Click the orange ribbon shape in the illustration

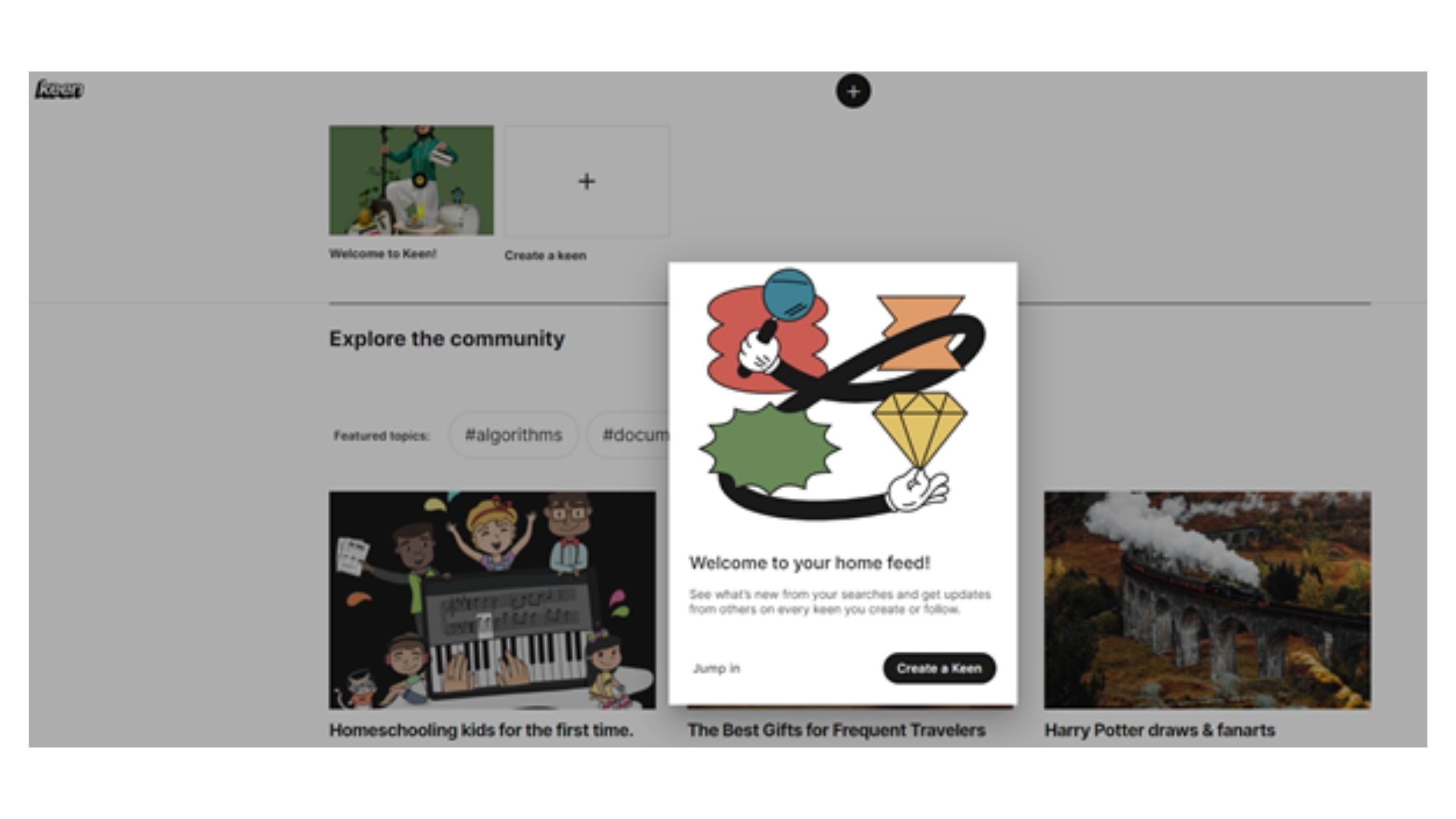(920, 333)
